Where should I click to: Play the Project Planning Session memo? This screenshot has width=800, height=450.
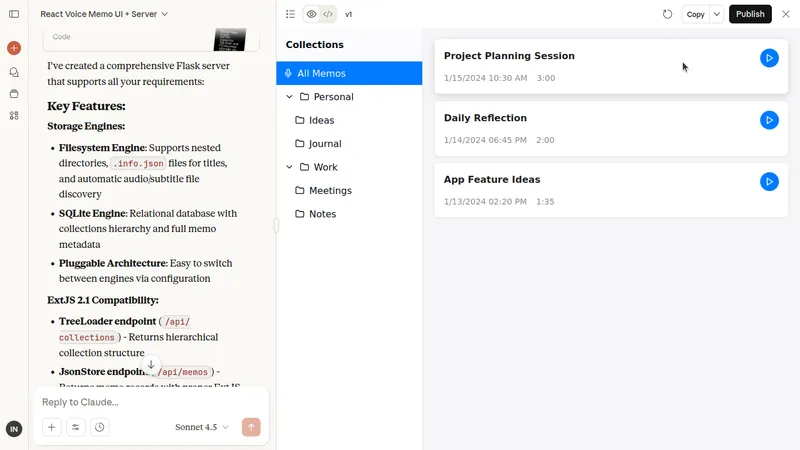tap(768, 58)
